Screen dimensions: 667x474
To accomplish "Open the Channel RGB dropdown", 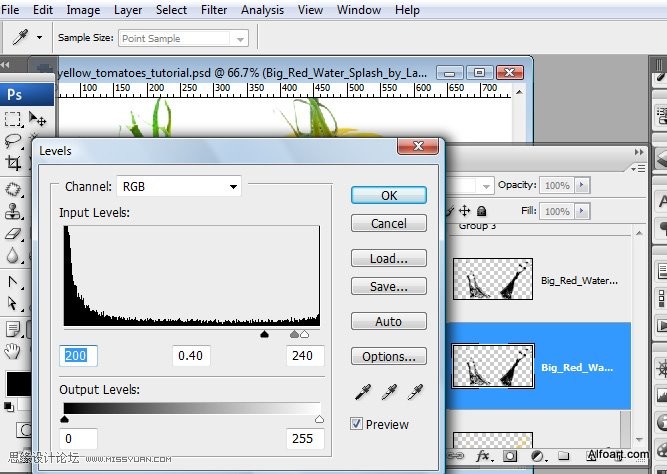I will pyautogui.click(x=179, y=186).
